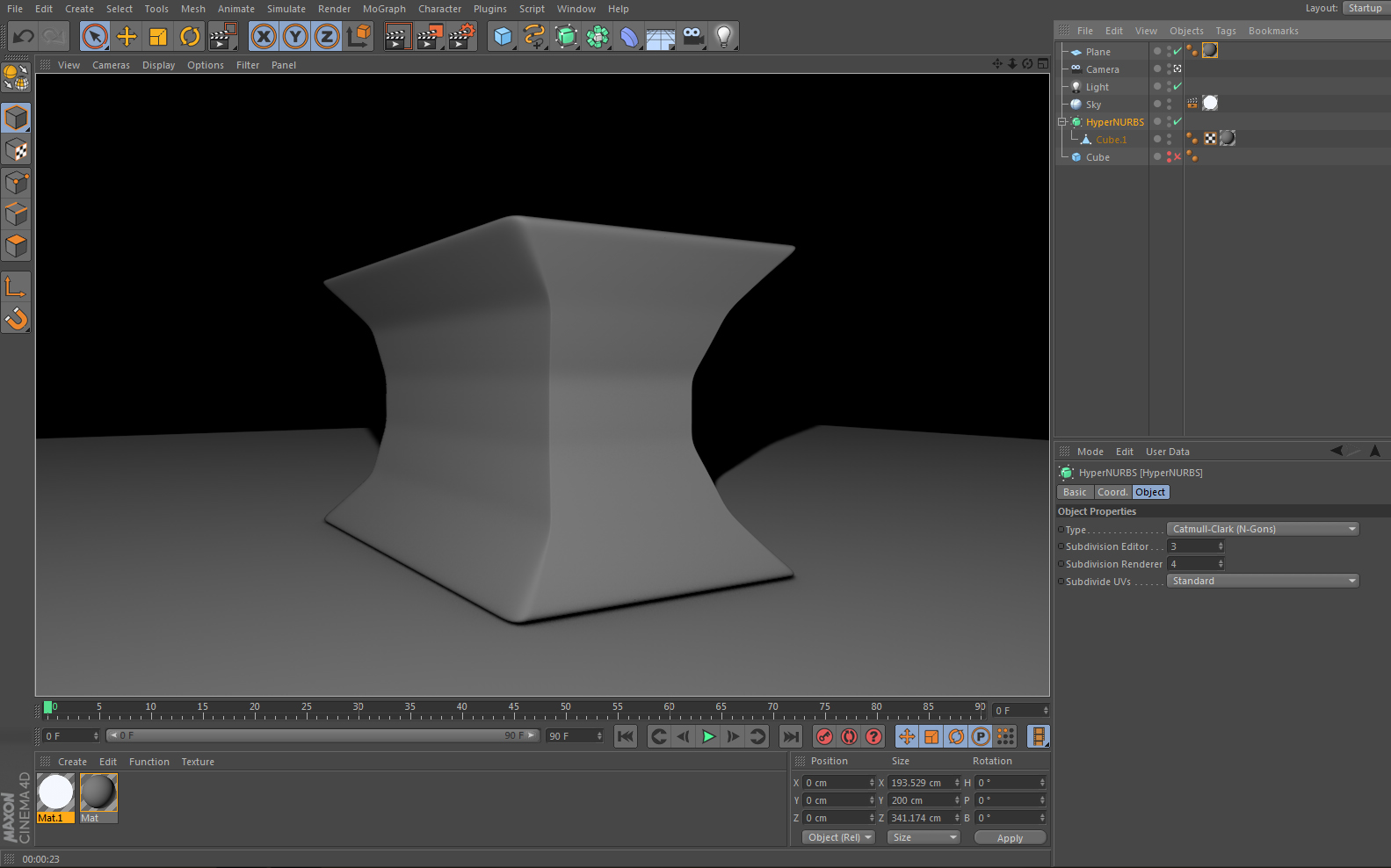Add a Cube primitive object
This screenshot has width=1391, height=868.
[x=503, y=37]
